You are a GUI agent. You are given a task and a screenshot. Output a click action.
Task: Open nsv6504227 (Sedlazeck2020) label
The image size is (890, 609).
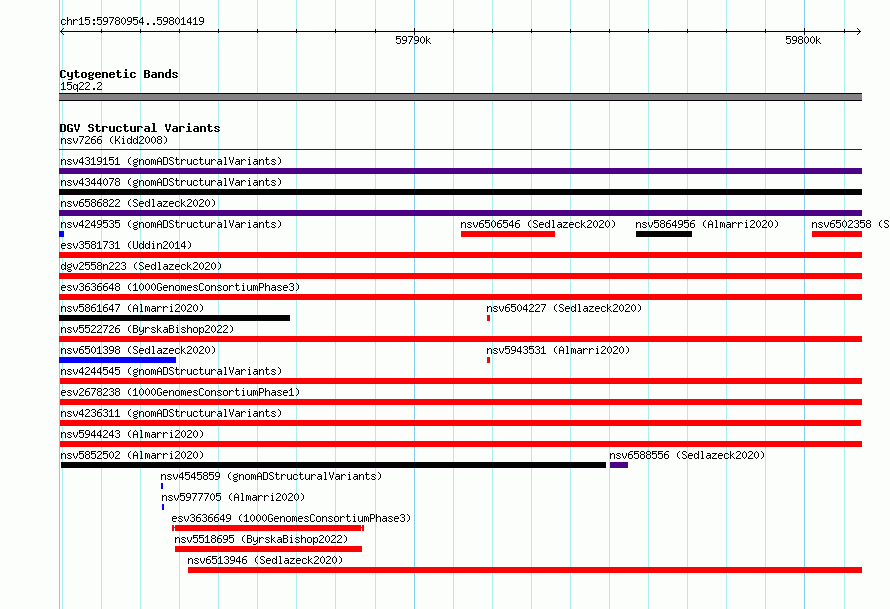[564, 308]
